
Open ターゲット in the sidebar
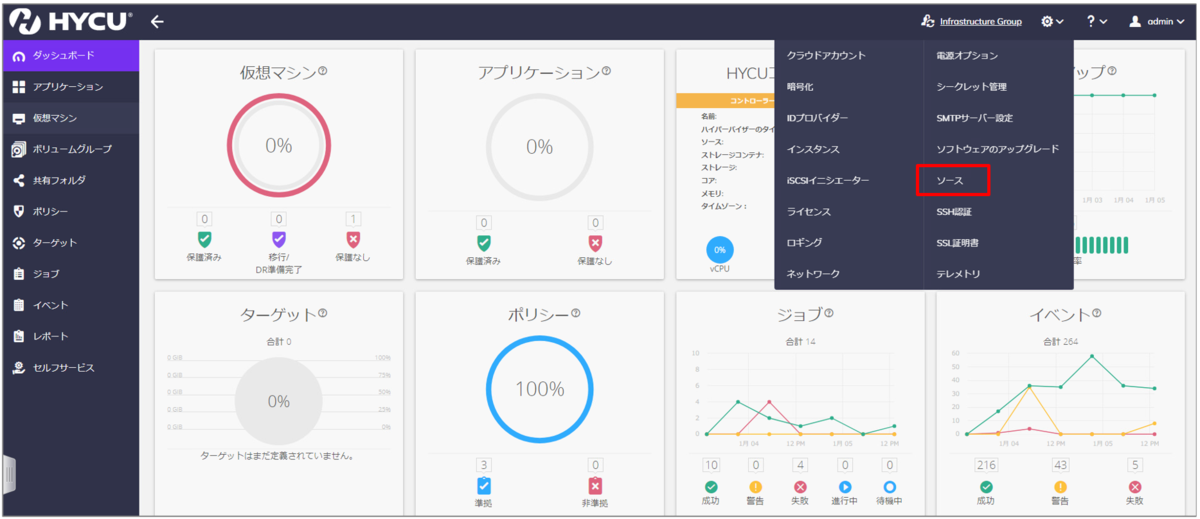pos(70,242)
